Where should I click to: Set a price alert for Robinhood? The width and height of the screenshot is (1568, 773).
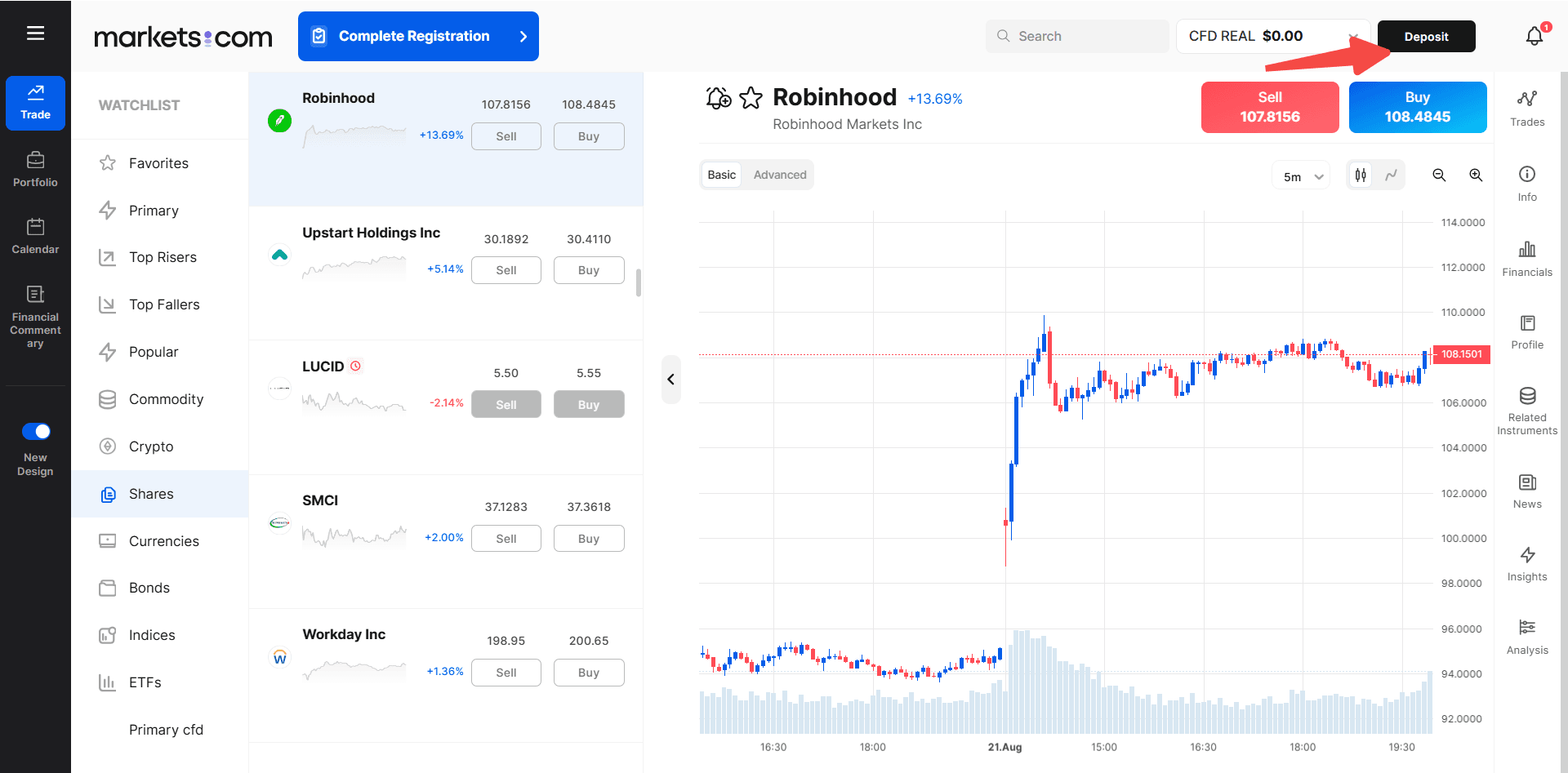(x=718, y=98)
